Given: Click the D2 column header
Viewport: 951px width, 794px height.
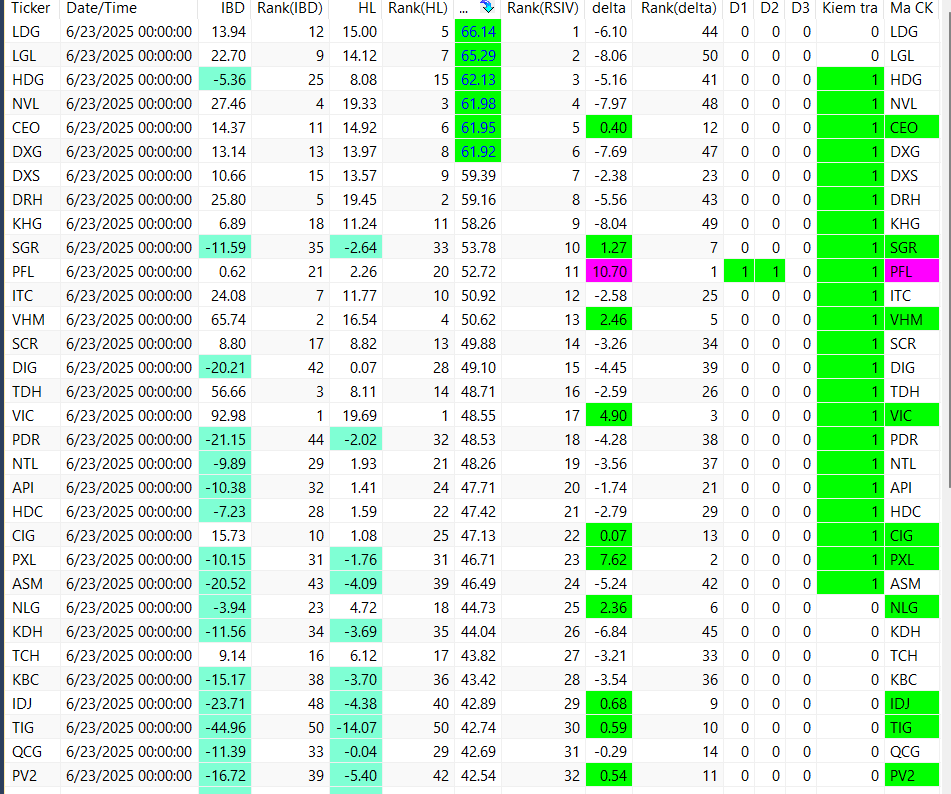Looking at the screenshot, I should click(x=770, y=8).
